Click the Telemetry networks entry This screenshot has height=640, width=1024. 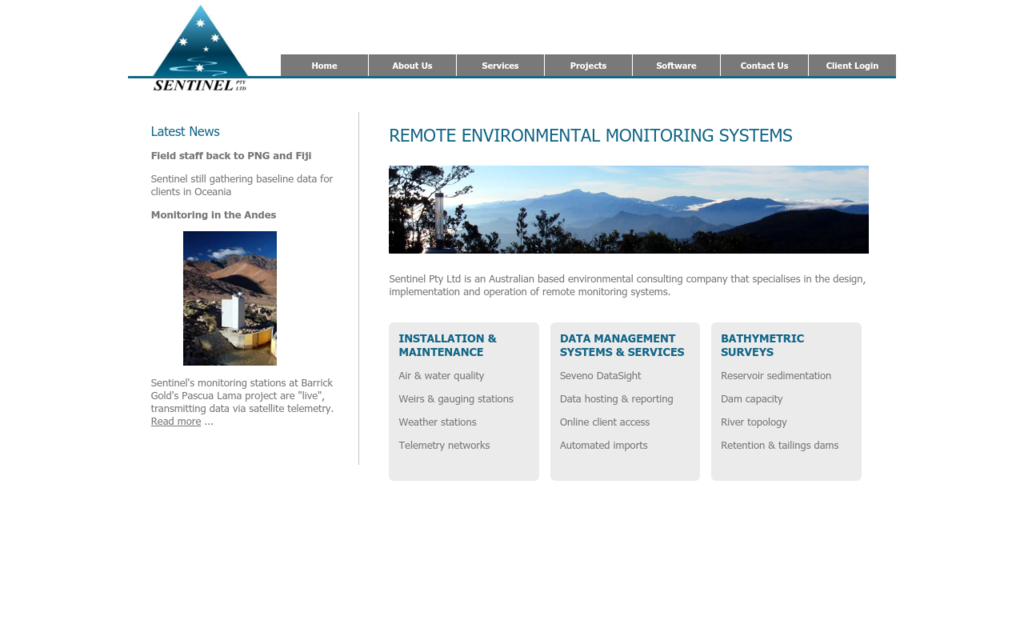click(444, 446)
